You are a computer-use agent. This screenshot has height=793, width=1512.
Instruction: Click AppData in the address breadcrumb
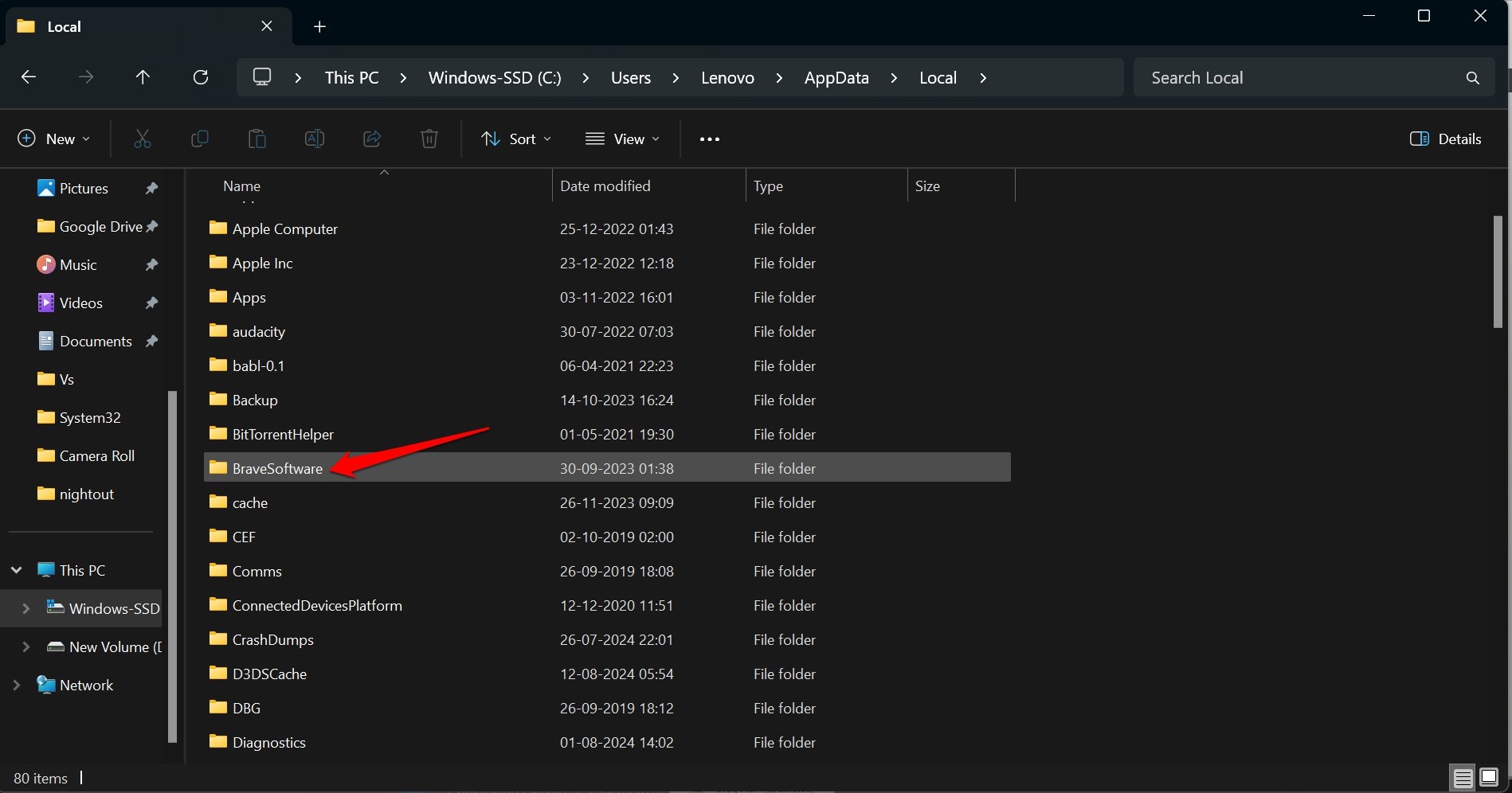836,78
